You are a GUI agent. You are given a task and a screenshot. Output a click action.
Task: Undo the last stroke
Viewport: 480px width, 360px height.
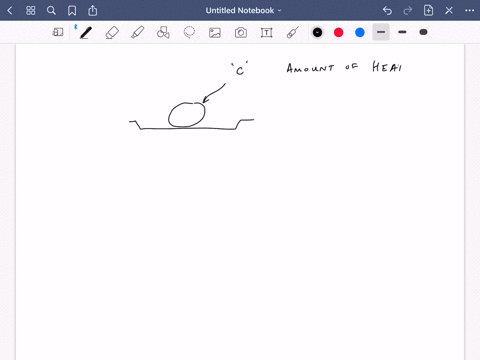click(387, 11)
